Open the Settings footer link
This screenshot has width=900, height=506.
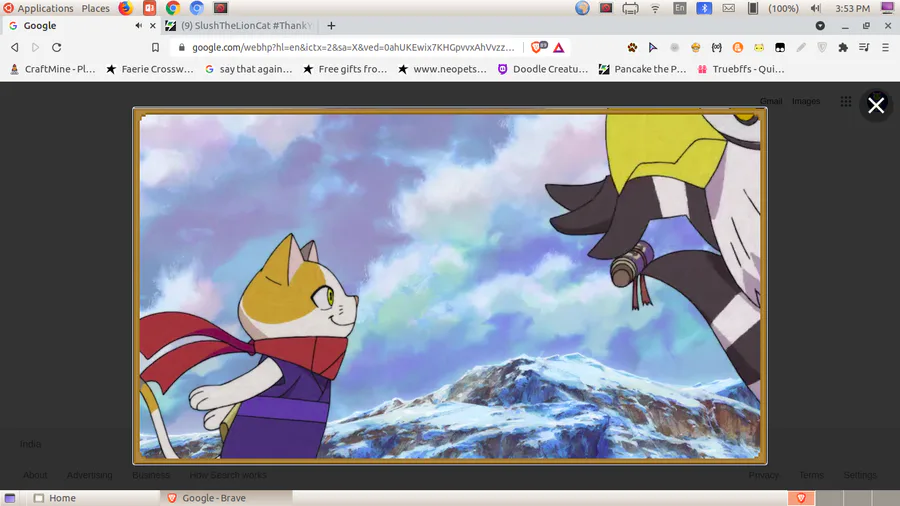[860, 475]
